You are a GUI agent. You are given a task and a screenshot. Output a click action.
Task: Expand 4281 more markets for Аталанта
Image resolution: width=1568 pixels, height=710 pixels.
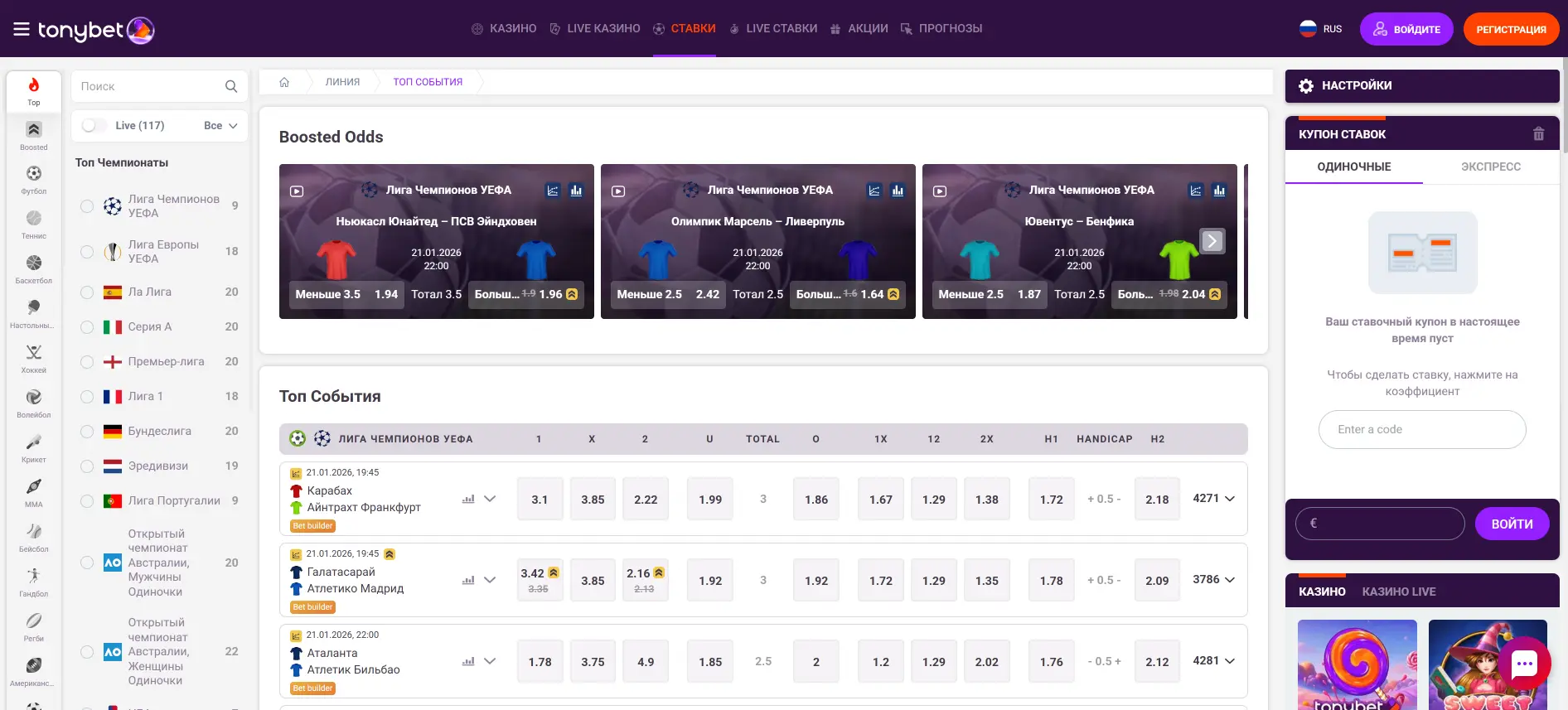1214,660
